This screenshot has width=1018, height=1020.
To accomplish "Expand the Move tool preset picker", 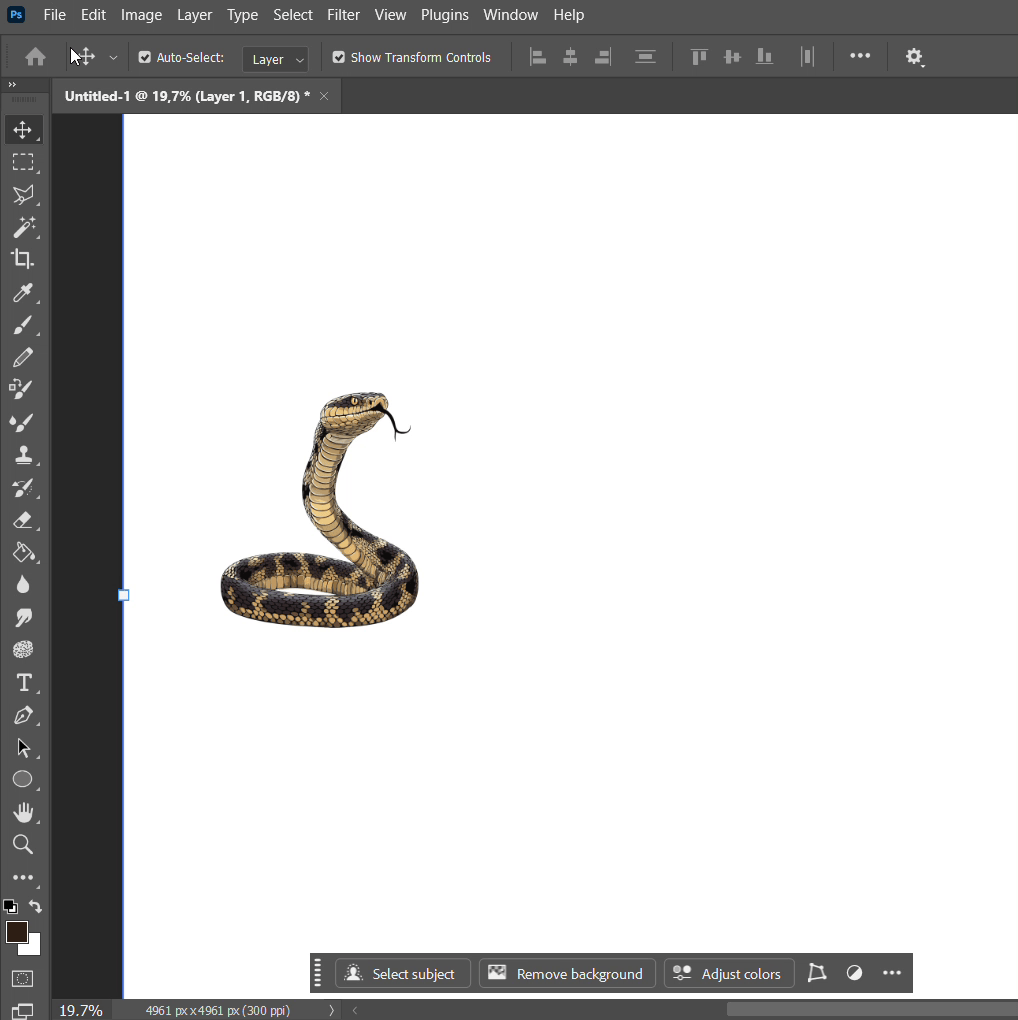I will [x=113, y=58].
